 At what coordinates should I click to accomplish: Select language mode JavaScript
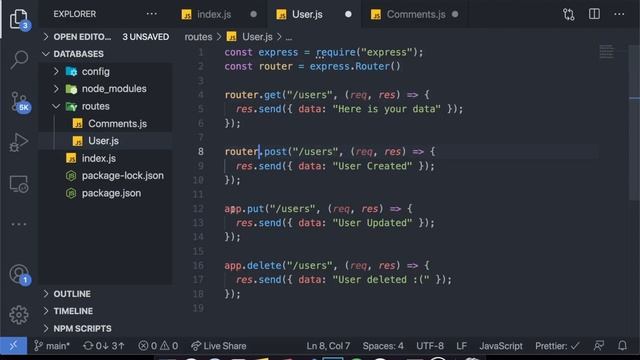501,346
